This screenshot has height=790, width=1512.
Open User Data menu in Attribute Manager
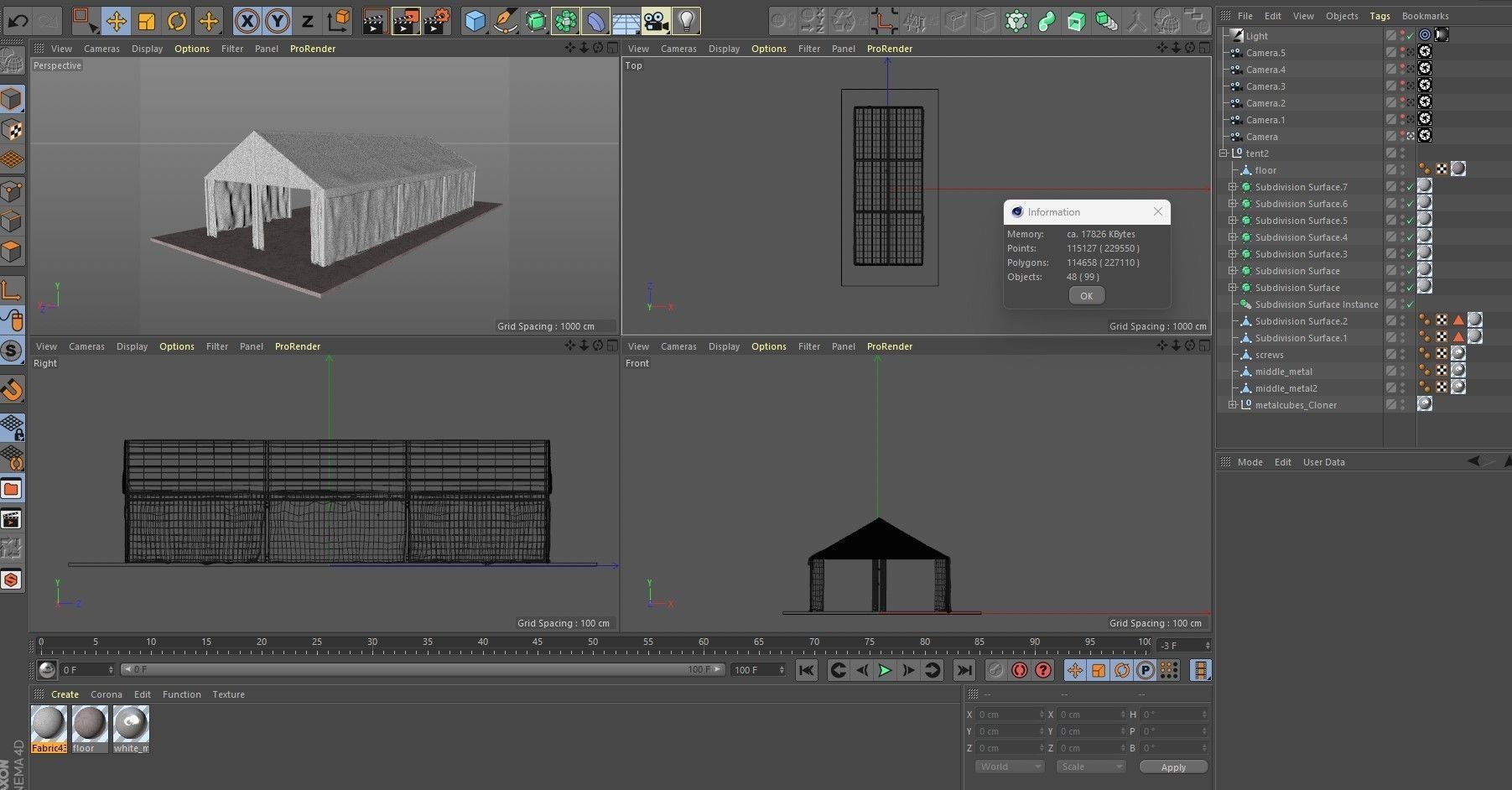point(1323,462)
